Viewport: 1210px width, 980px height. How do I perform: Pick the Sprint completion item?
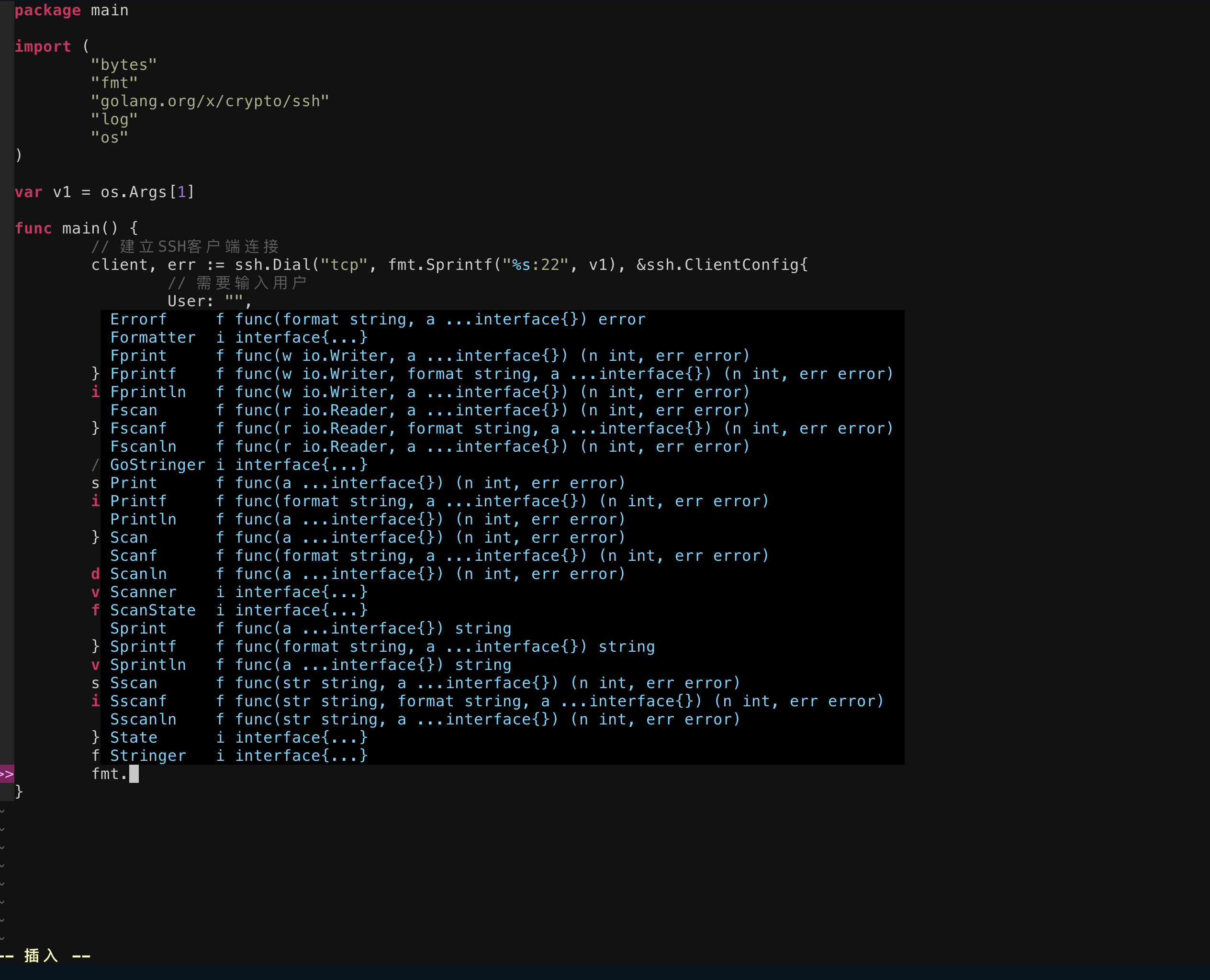[503, 628]
